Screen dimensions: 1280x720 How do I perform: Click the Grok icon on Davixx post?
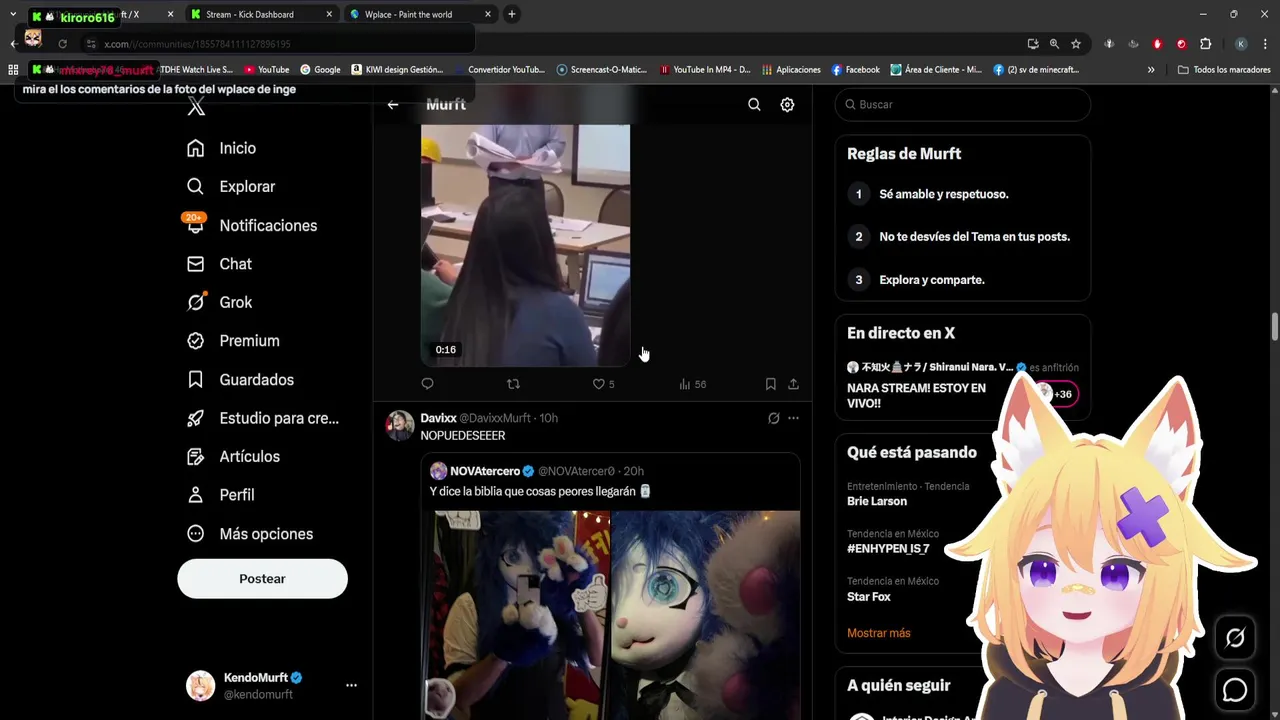773,418
